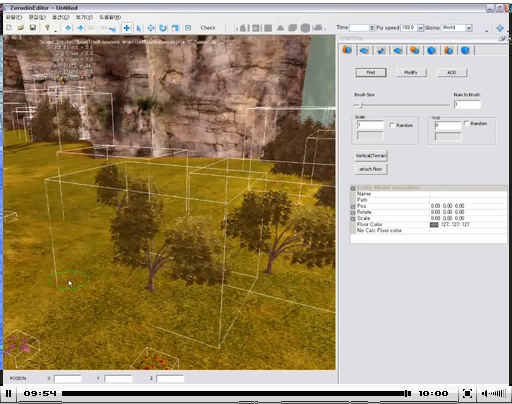Open the fifth control tab, orange and blue spheres
Viewport: 512px width, 404px height.
pyautogui.click(x=415, y=51)
